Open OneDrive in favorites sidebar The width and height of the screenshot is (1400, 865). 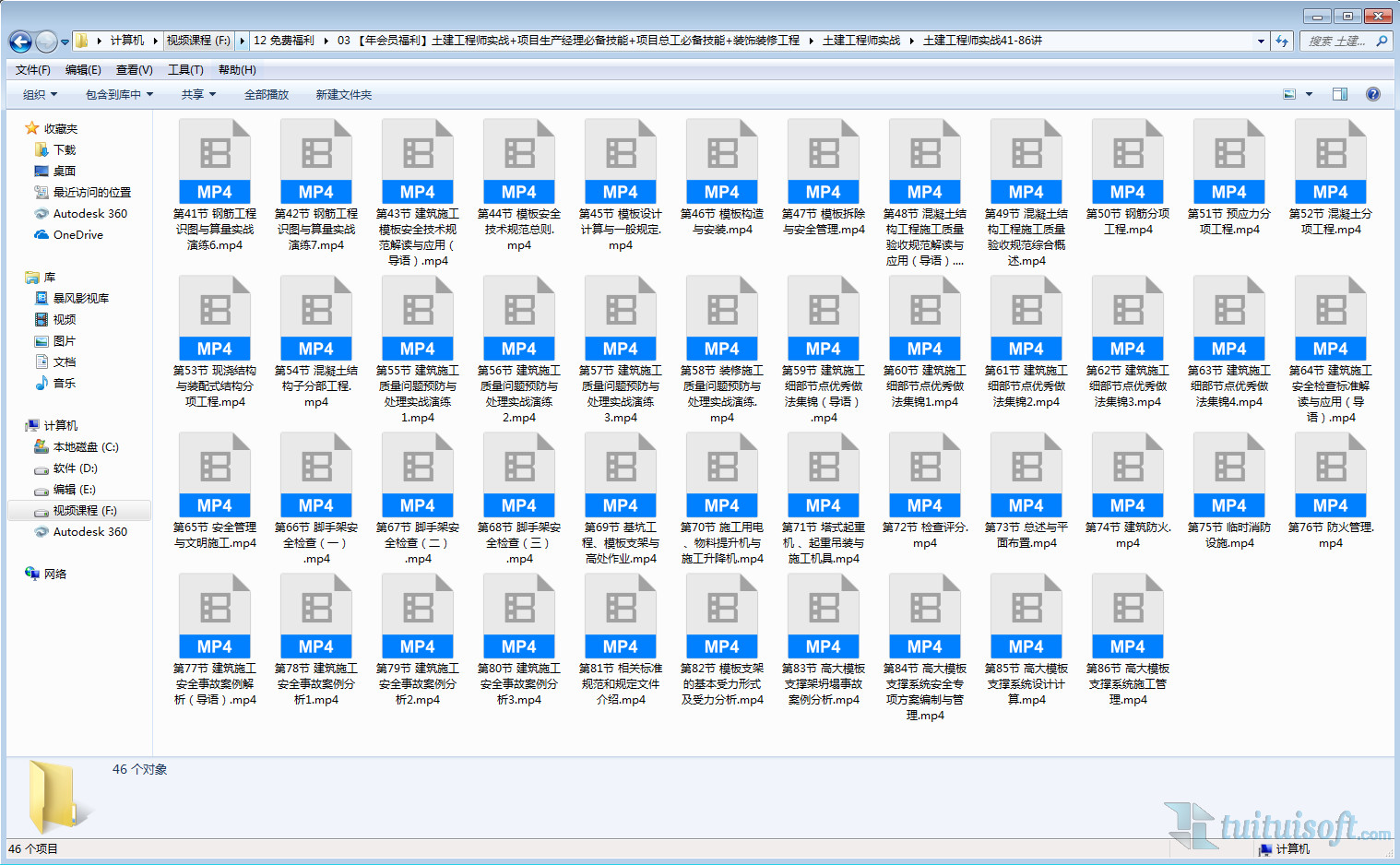(x=77, y=235)
